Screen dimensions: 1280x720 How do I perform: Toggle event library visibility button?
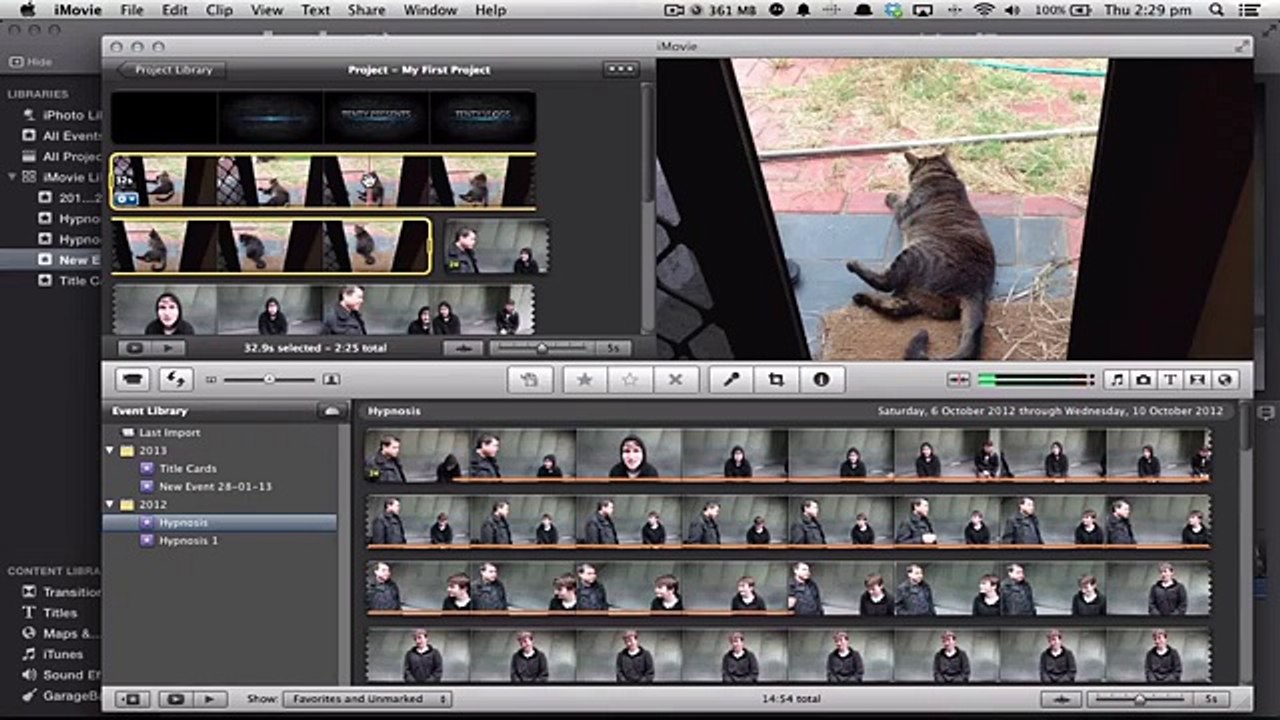pyautogui.click(x=132, y=699)
